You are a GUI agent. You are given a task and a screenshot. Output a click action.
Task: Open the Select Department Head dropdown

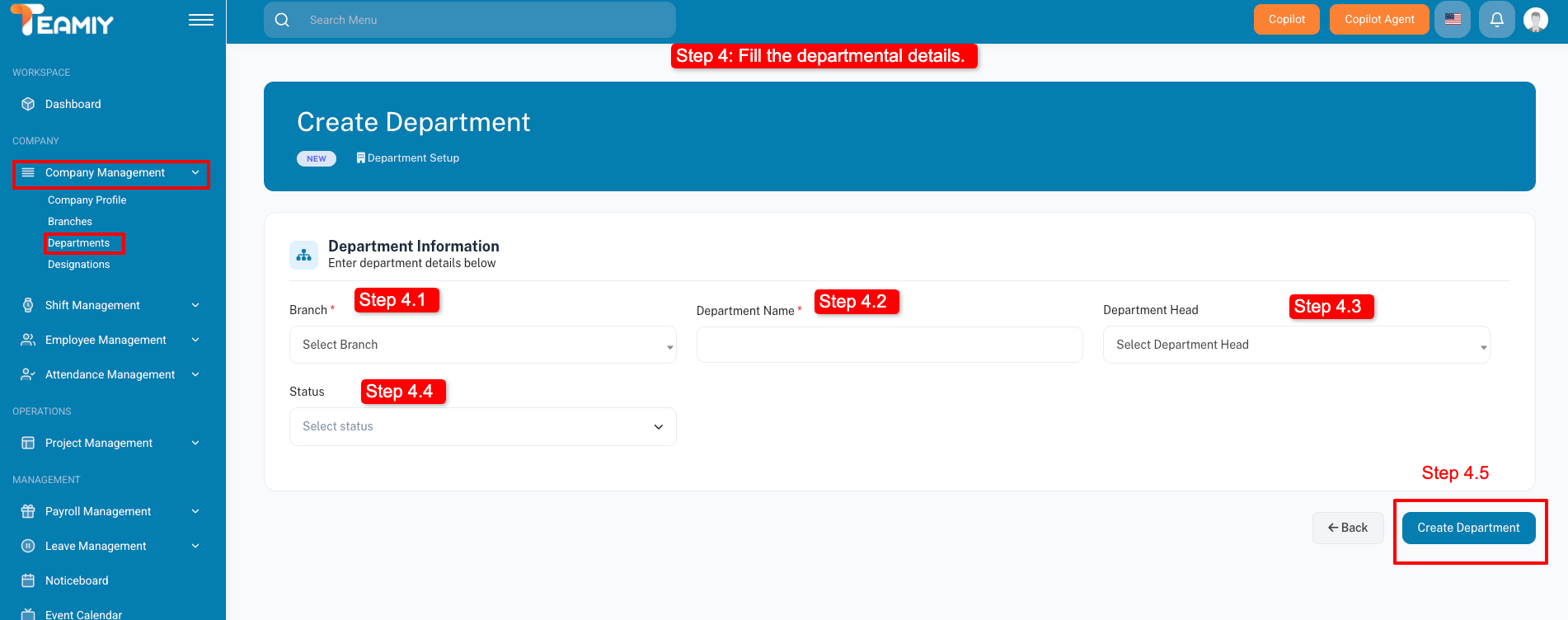pos(1296,345)
